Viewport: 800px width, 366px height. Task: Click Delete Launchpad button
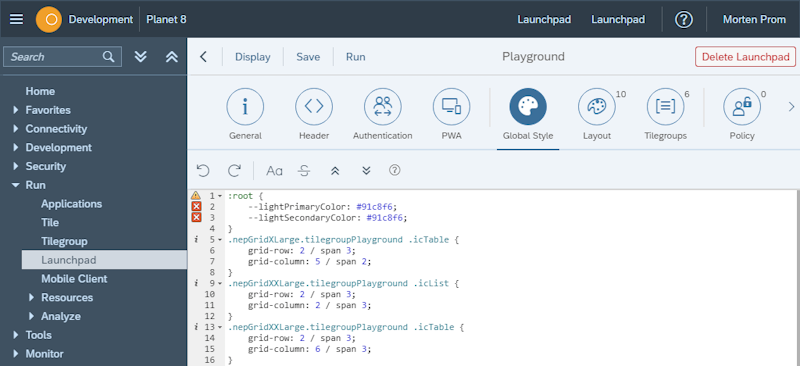click(745, 57)
